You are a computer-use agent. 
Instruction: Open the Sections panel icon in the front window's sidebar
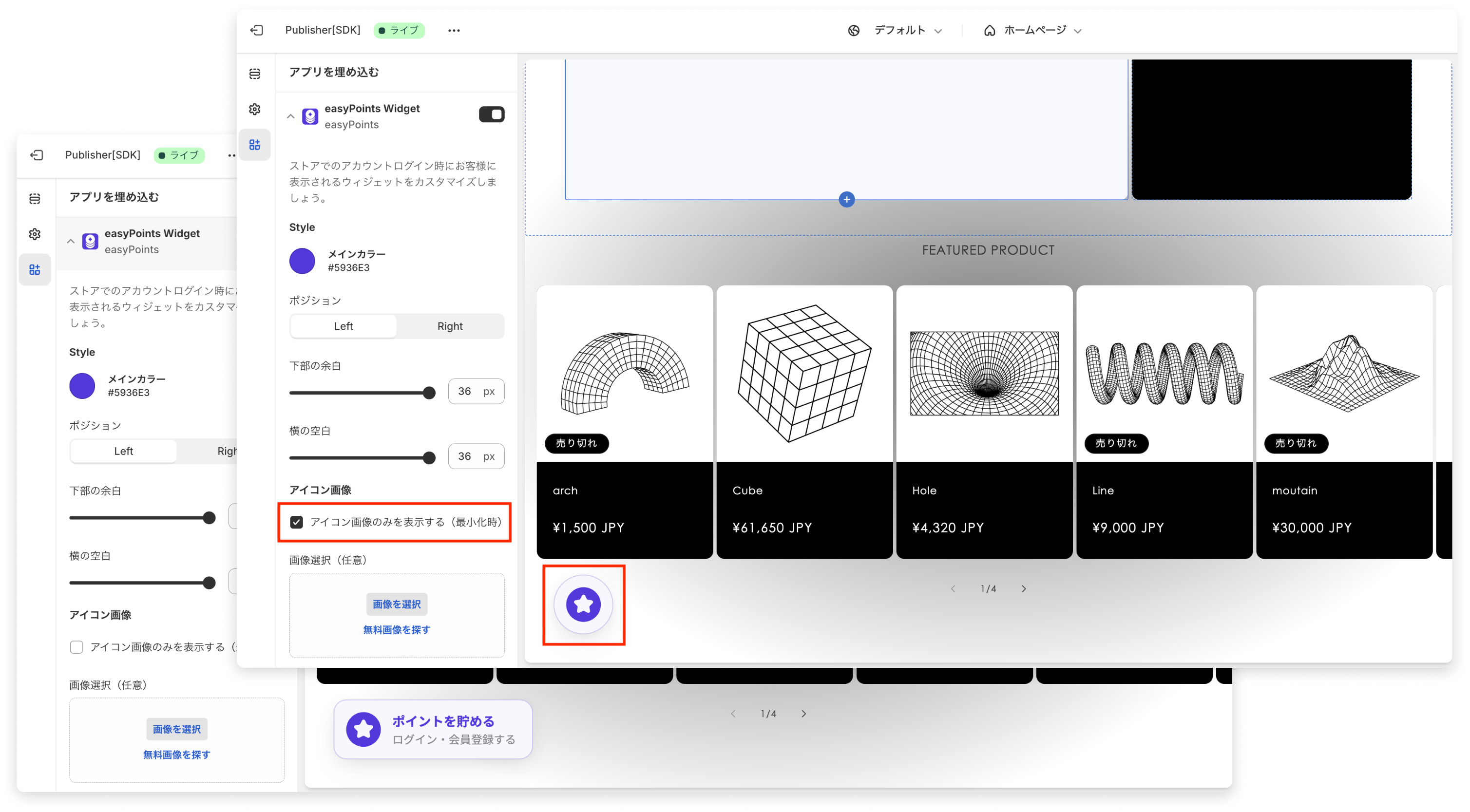[x=254, y=74]
